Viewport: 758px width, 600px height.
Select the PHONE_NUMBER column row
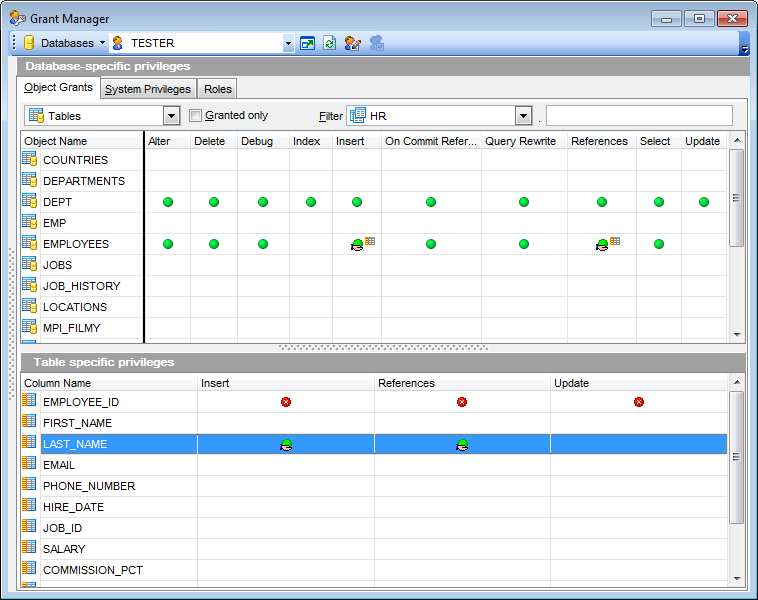[374, 486]
